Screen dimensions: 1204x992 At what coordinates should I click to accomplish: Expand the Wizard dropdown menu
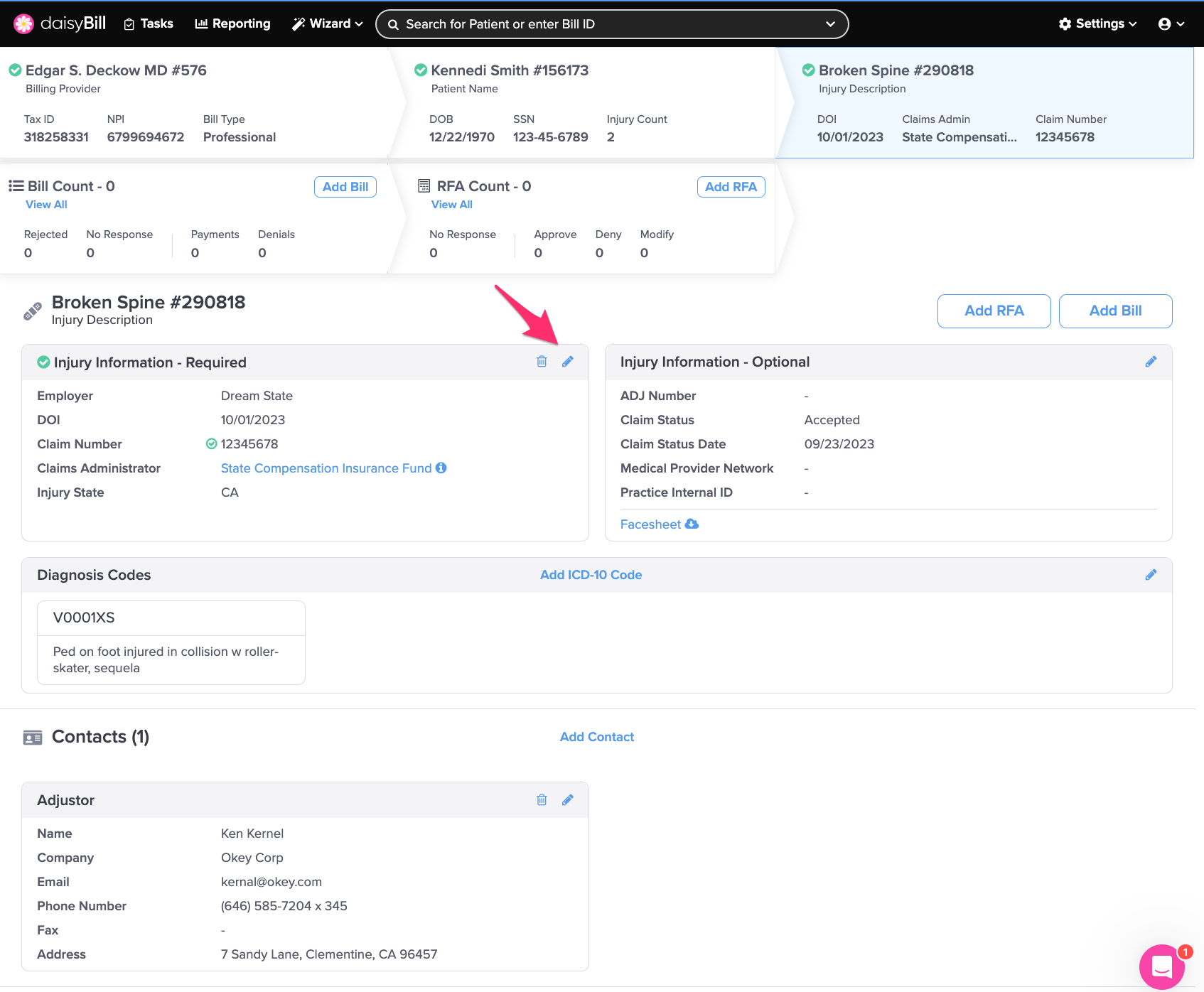click(328, 23)
